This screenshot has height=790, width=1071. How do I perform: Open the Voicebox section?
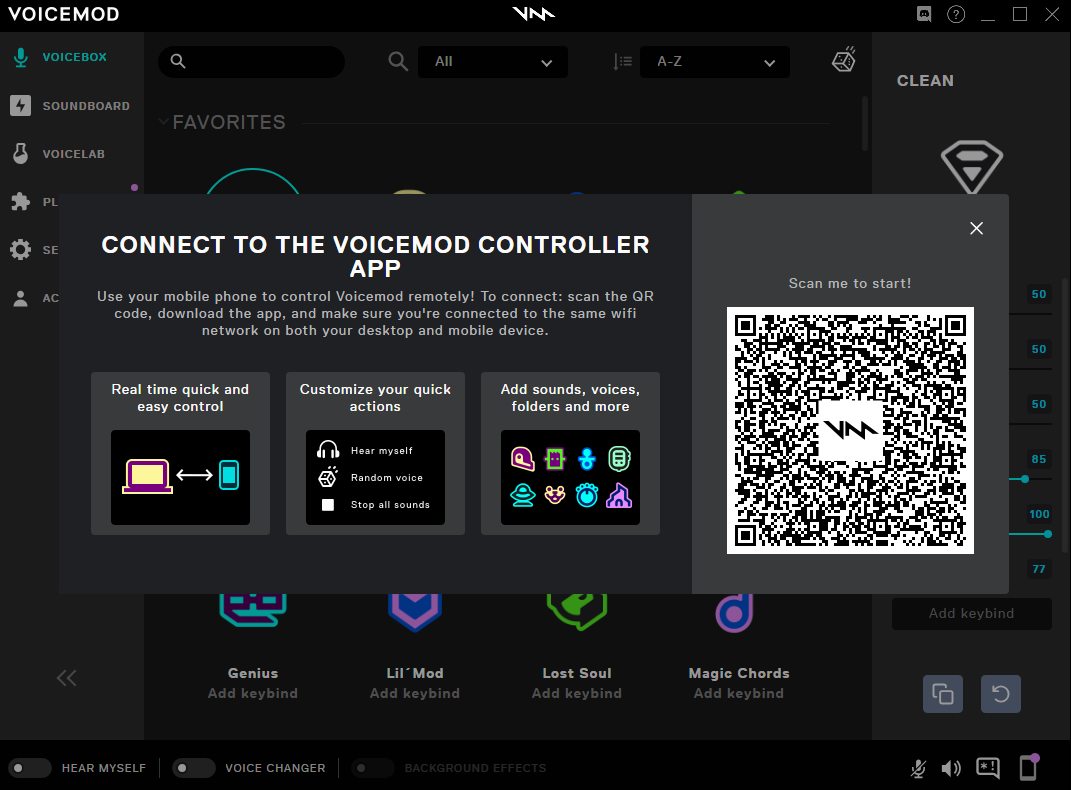(x=74, y=57)
